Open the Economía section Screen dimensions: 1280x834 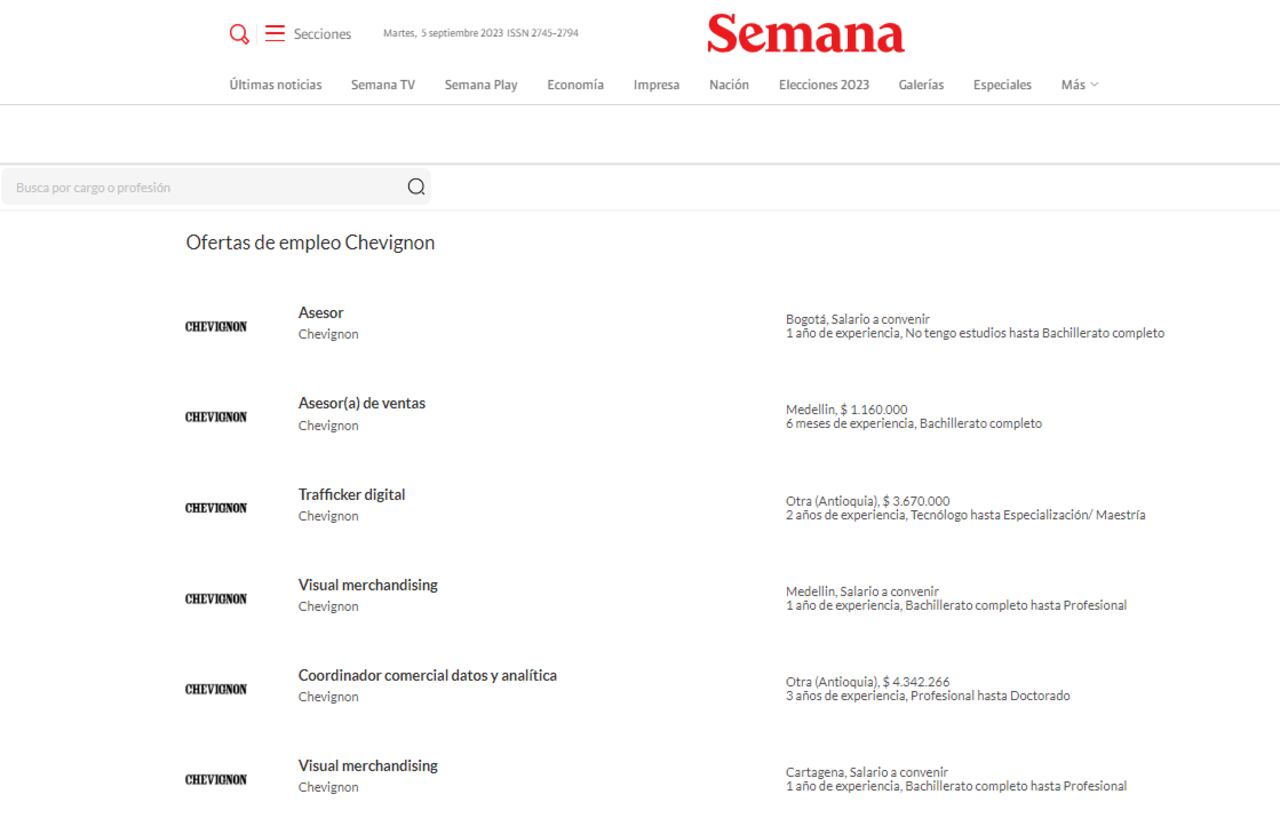pyautogui.click(x=575, y=85)
